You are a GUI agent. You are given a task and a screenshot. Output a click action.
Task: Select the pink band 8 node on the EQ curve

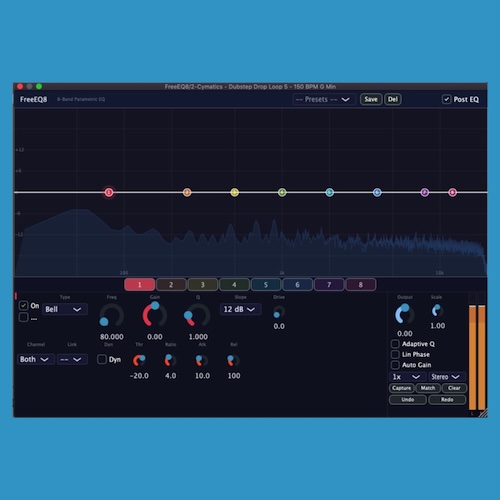452,192
